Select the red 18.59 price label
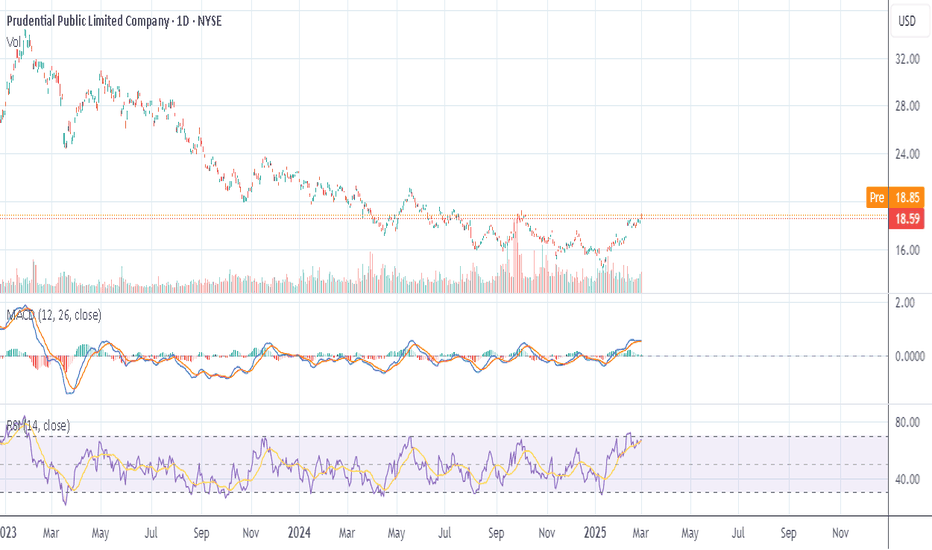 (x=906, y=219)
